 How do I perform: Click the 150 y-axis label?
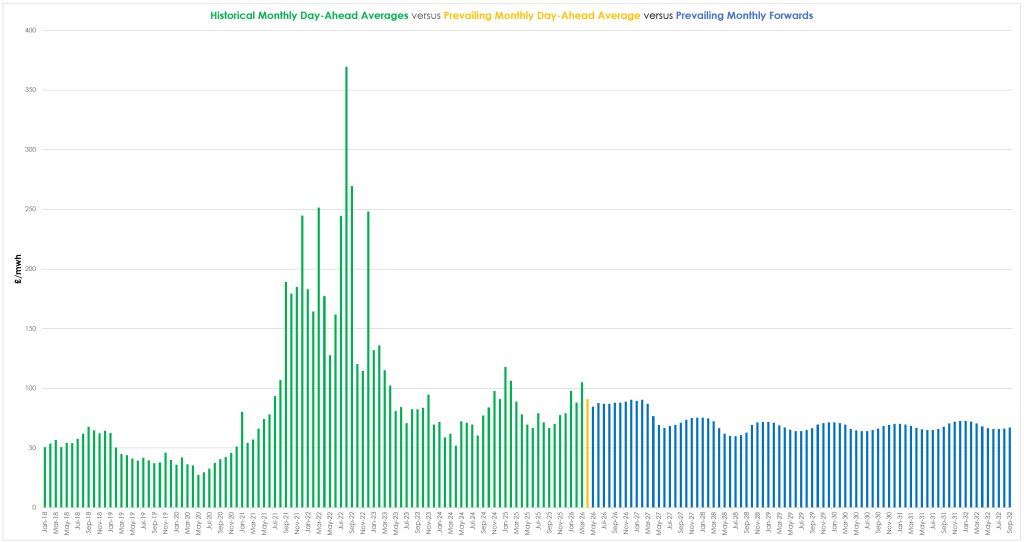pos(31,329)
